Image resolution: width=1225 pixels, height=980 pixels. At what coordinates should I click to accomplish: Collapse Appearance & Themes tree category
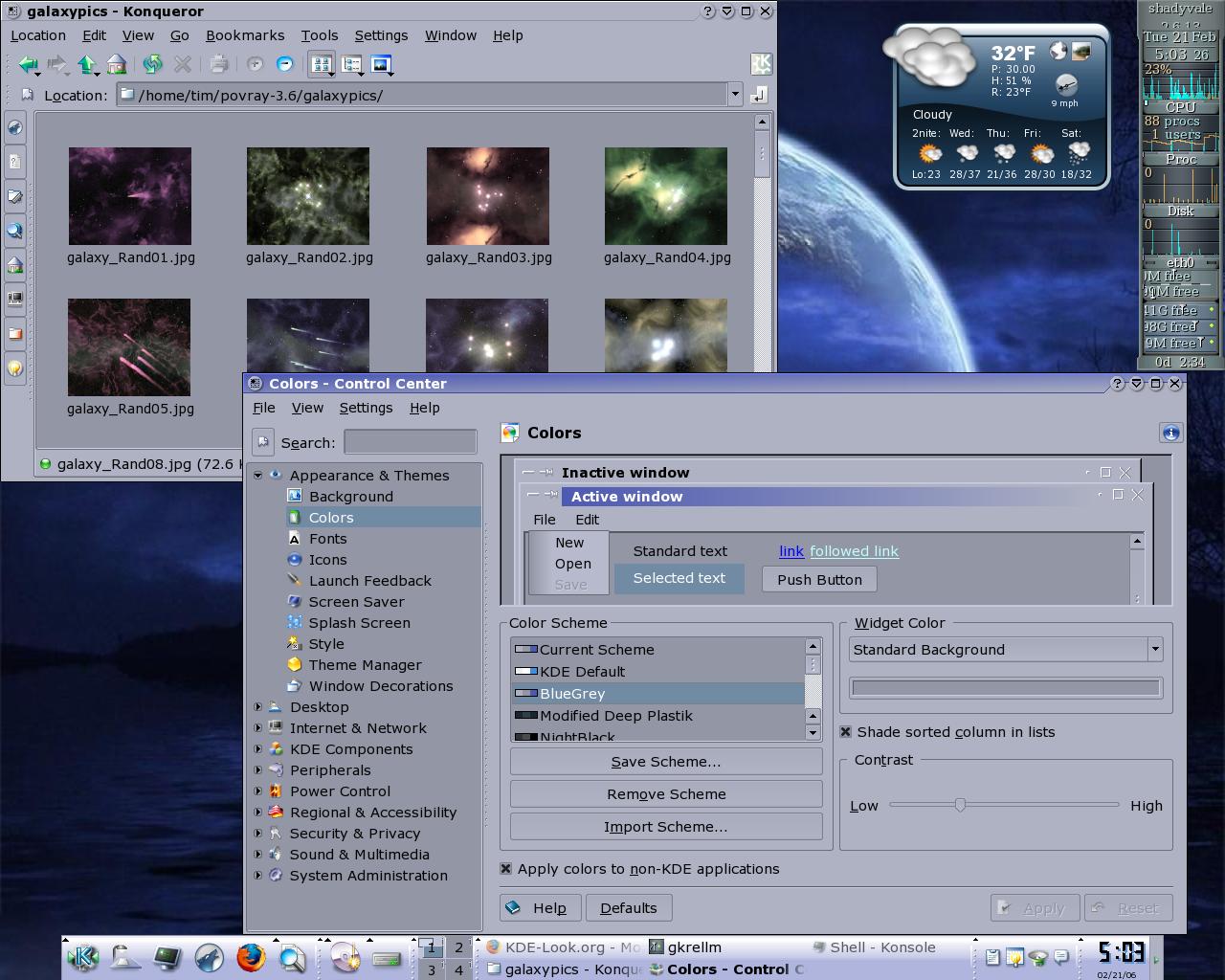pyautogui.click(x=257, y=476)
